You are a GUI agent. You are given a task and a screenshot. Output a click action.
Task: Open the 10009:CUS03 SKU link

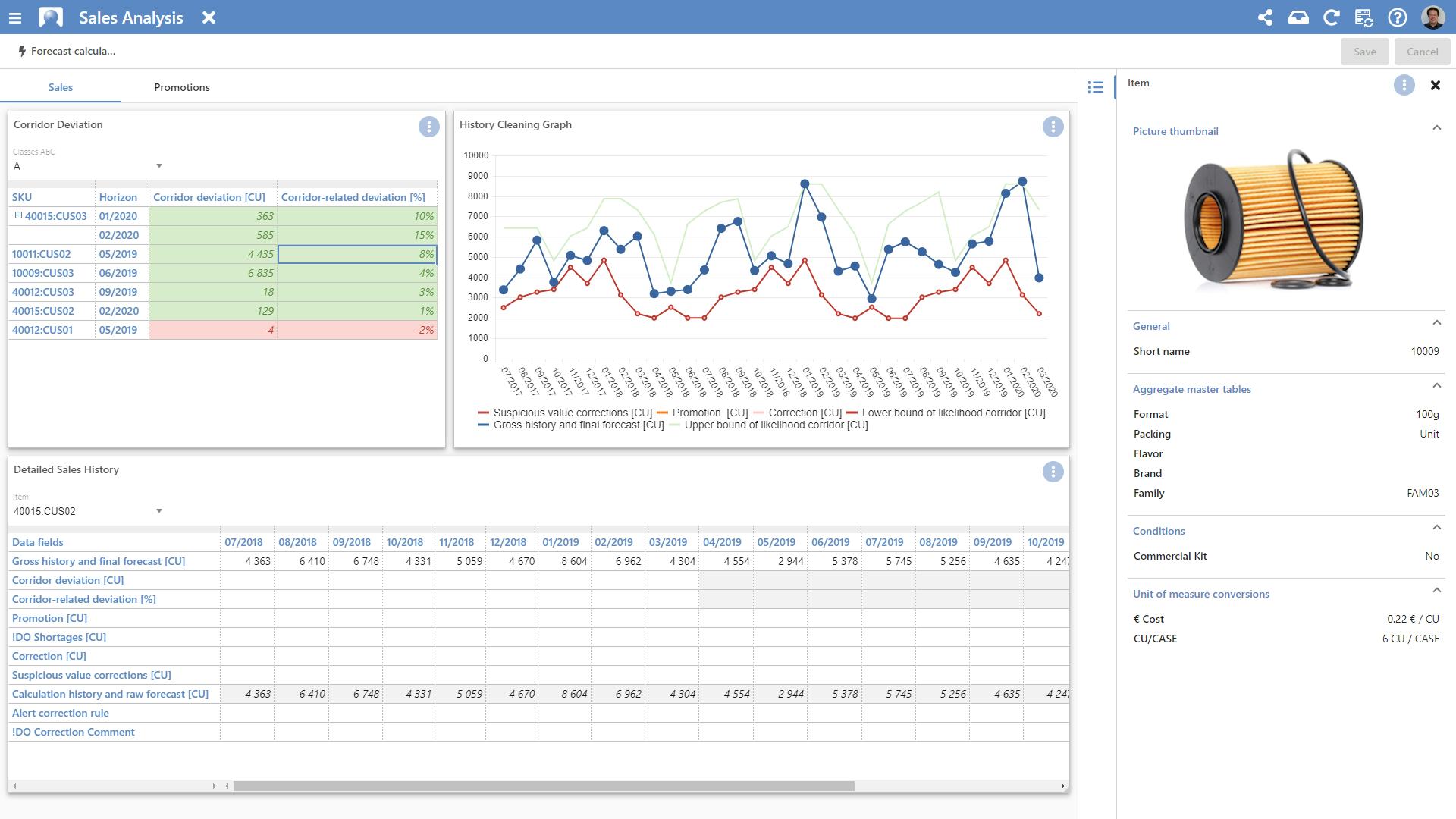click(x=42, y=273)
